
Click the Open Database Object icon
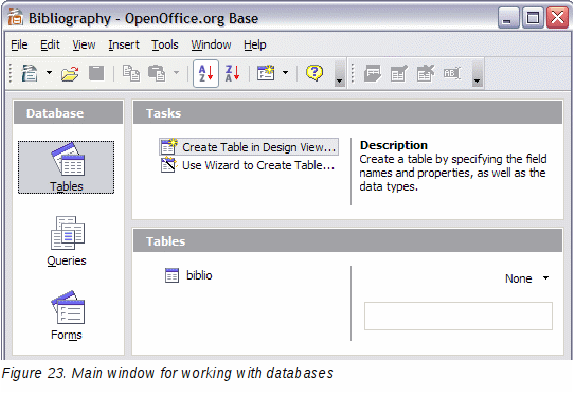coord(372,73)
